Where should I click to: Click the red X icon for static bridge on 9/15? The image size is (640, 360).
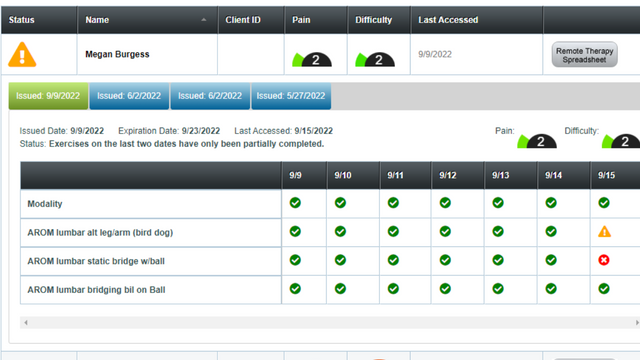pyautogui.click(x=604, y=260)
